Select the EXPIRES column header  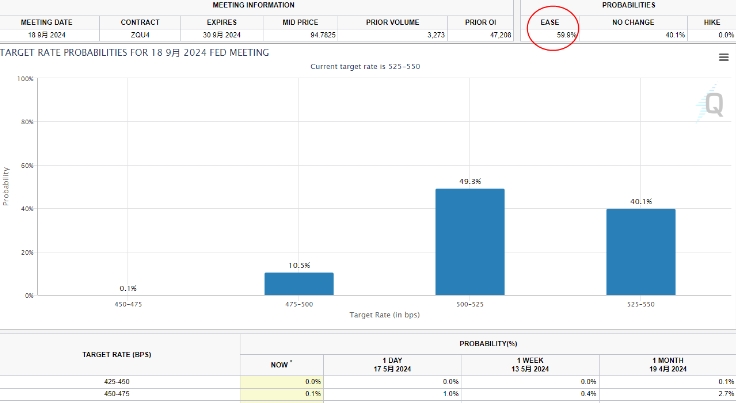pyautogui.click(x=221, y=22)
